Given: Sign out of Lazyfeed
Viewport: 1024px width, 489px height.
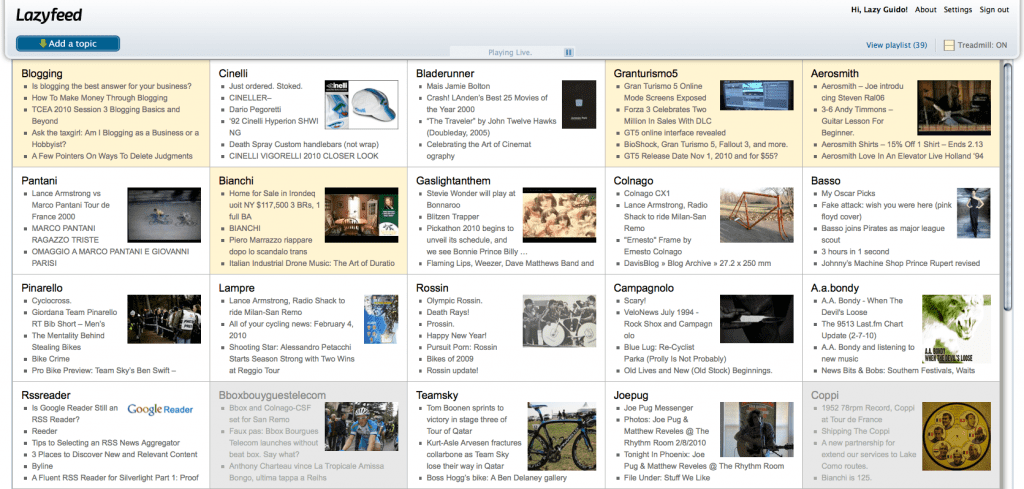Looking at the screenshot, I should 994,10.
